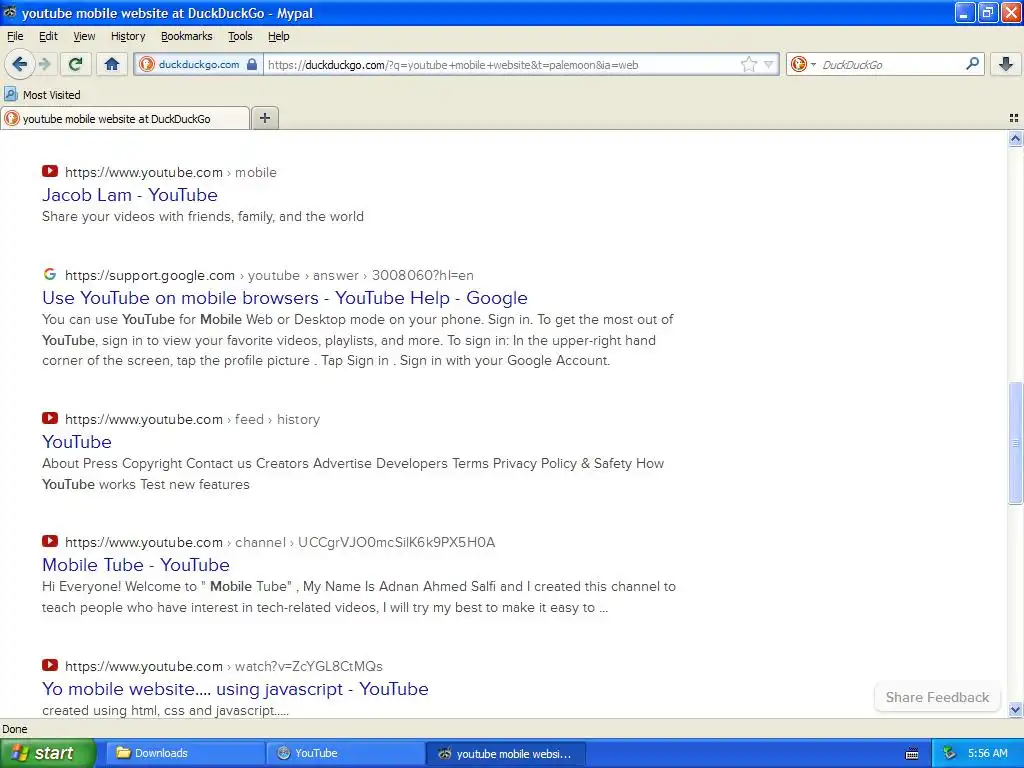
Task: Click in the URL address field
Action: point(500,64)
